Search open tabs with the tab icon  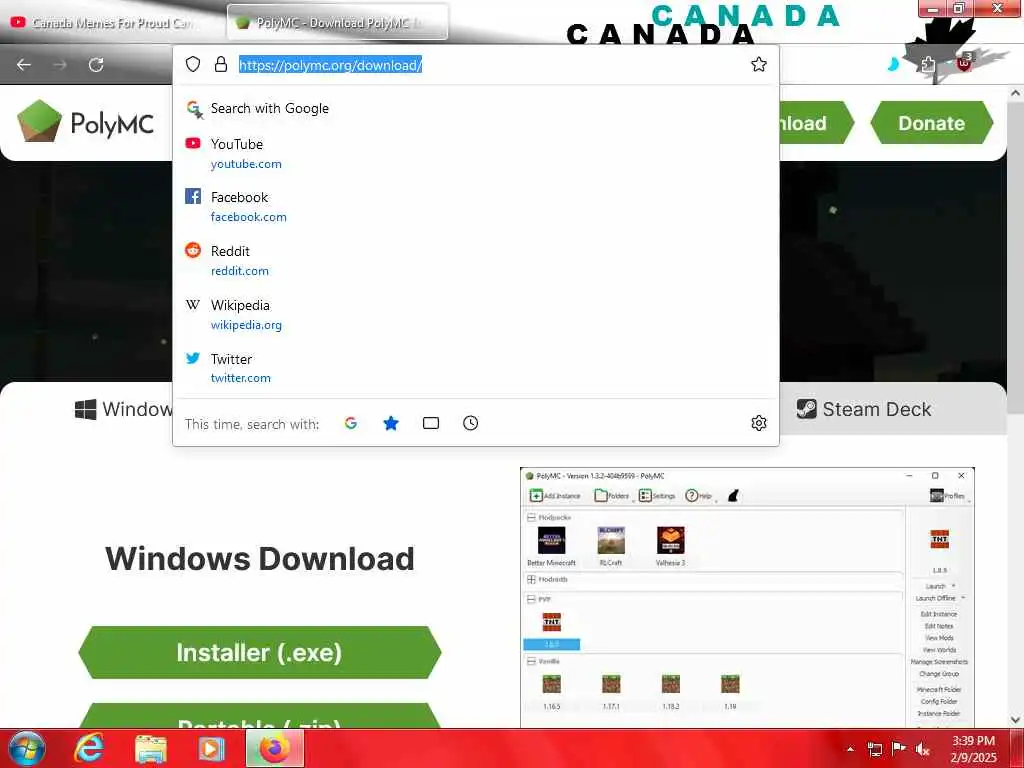click(x=430, y=423)
